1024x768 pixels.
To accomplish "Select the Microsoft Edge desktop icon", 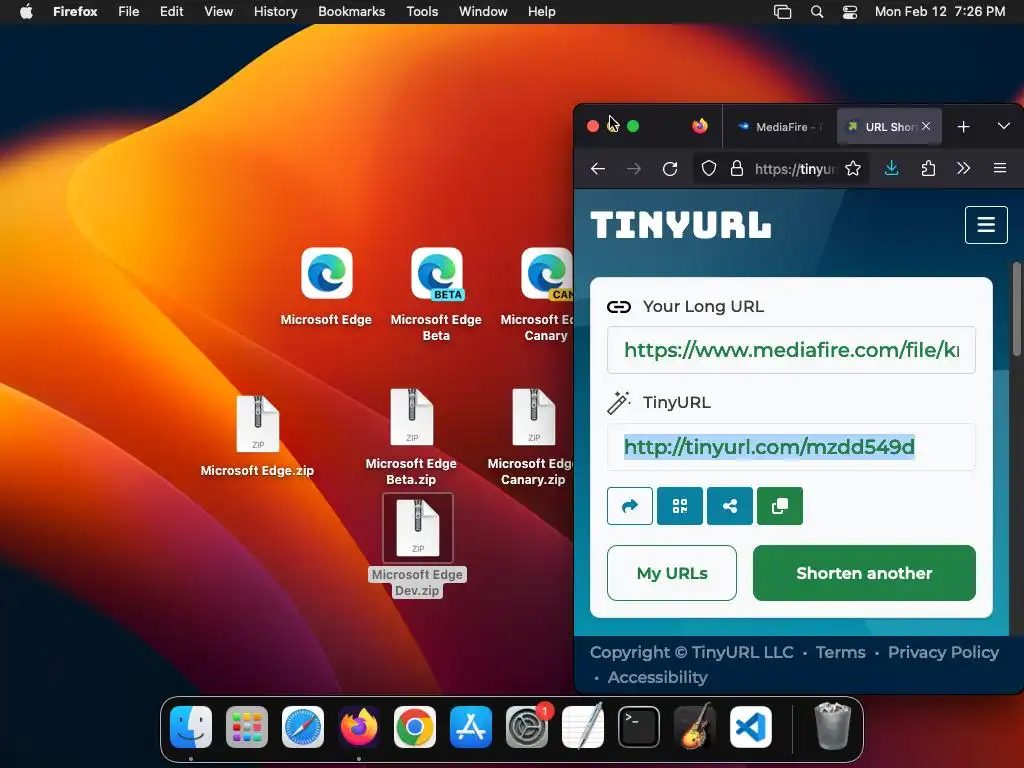I will click(x=327, y=286).
